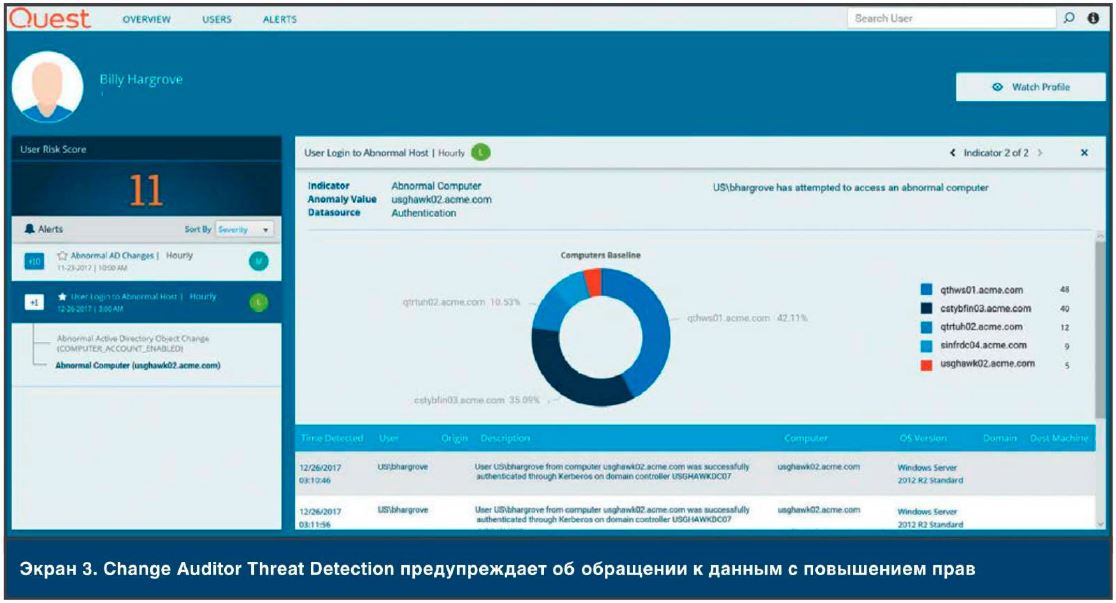
Task: Open the Users tab
Action: 216,19
